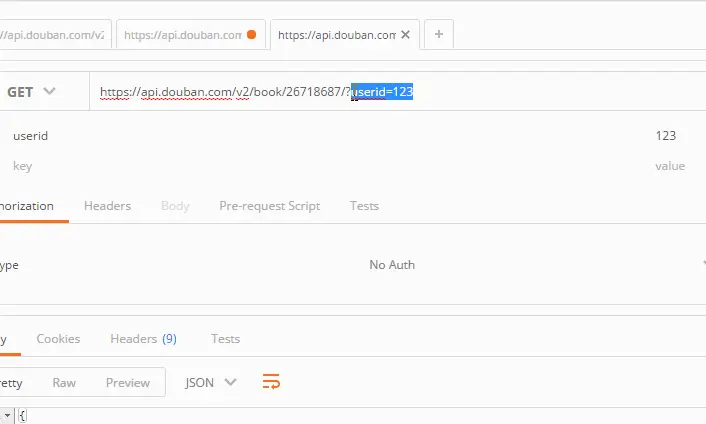
Task: Open the response Tests tab
Action: 226,338
